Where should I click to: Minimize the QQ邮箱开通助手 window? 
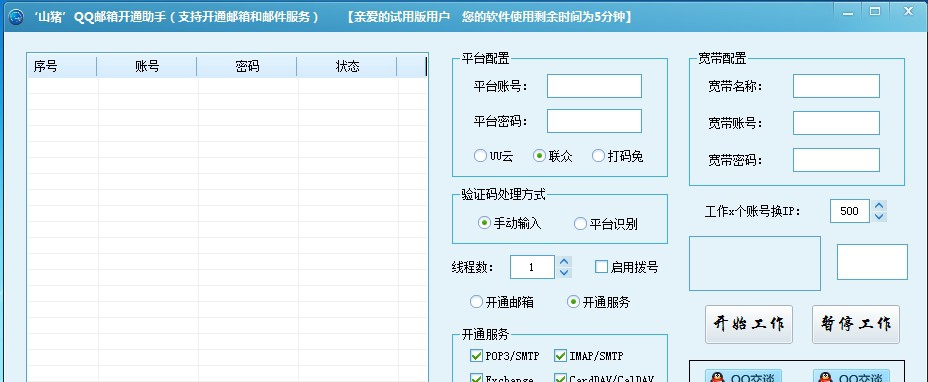[x=848, y=12]
